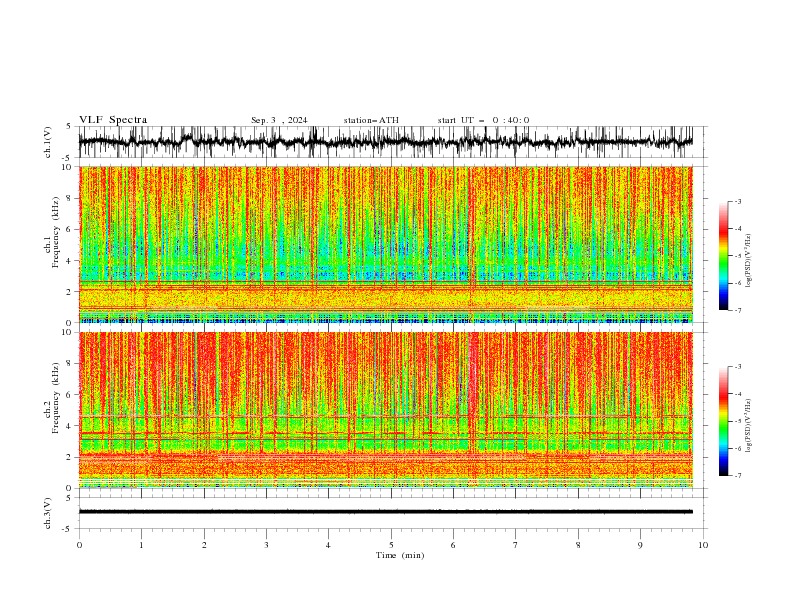Click the "station=ATH" label

(371, 120)
